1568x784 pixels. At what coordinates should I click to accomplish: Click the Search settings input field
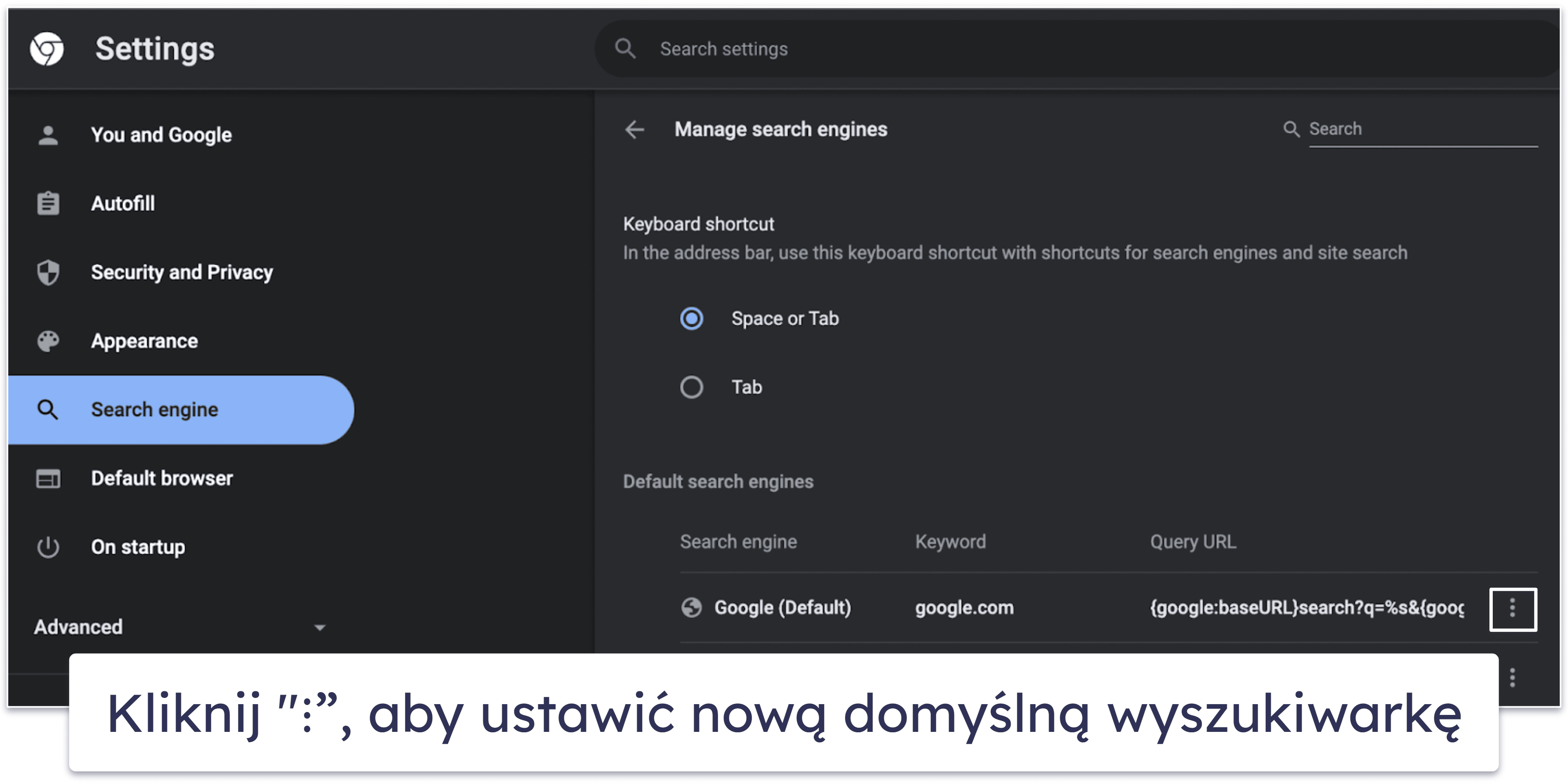(1078, 49)
